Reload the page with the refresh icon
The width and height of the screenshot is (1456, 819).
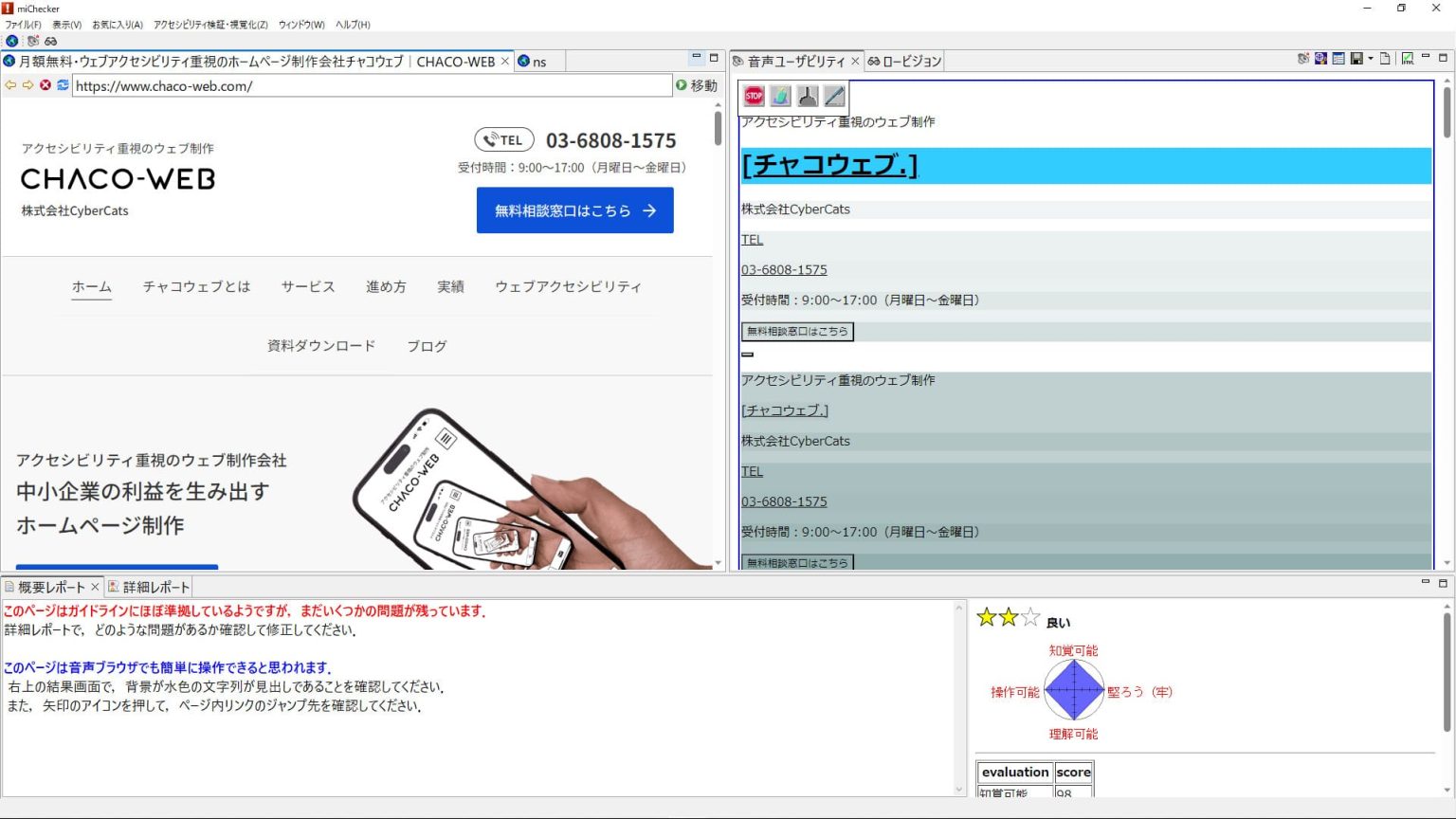(62, 85)
